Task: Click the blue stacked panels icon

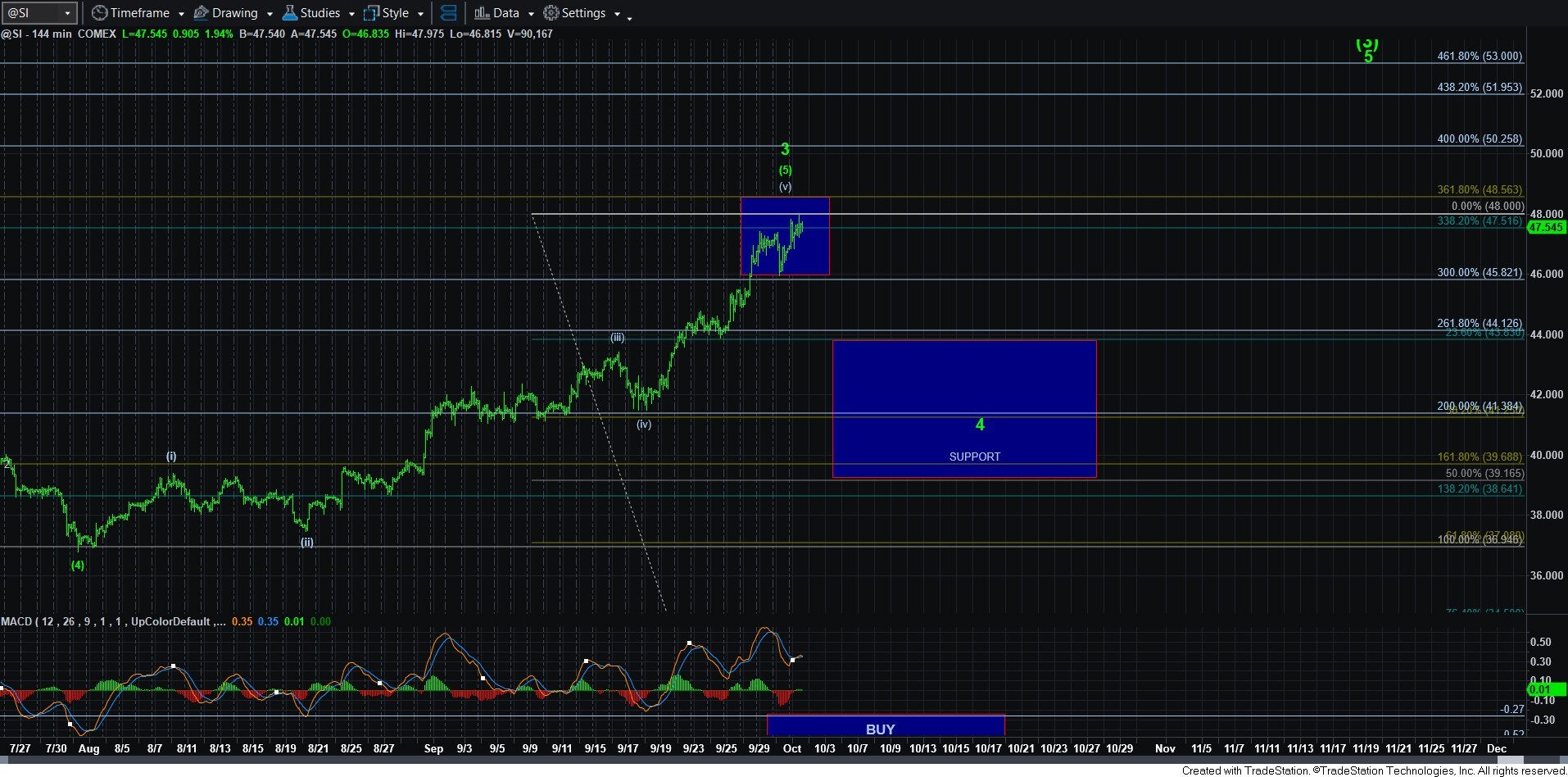Action: tap(448, 13)
